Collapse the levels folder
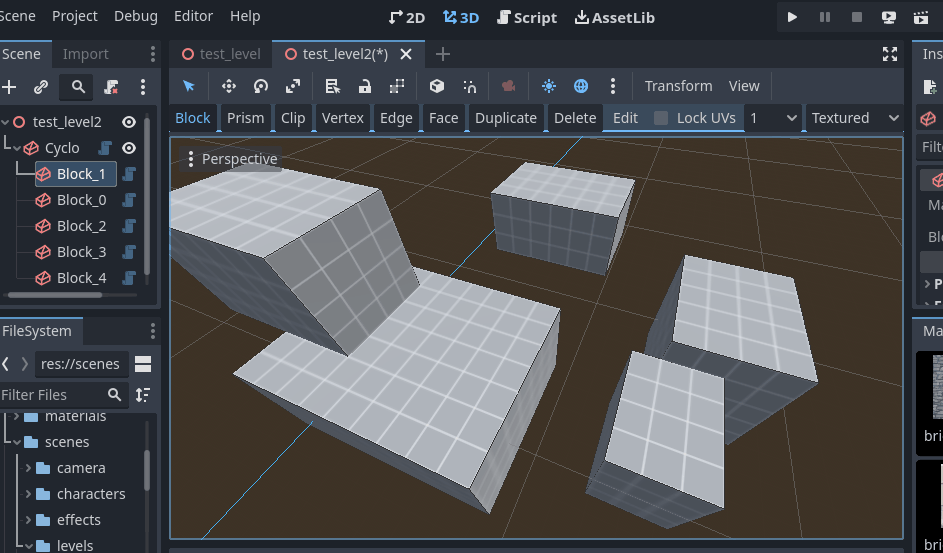This screenshot has width=943, height=553. [28, 546]
